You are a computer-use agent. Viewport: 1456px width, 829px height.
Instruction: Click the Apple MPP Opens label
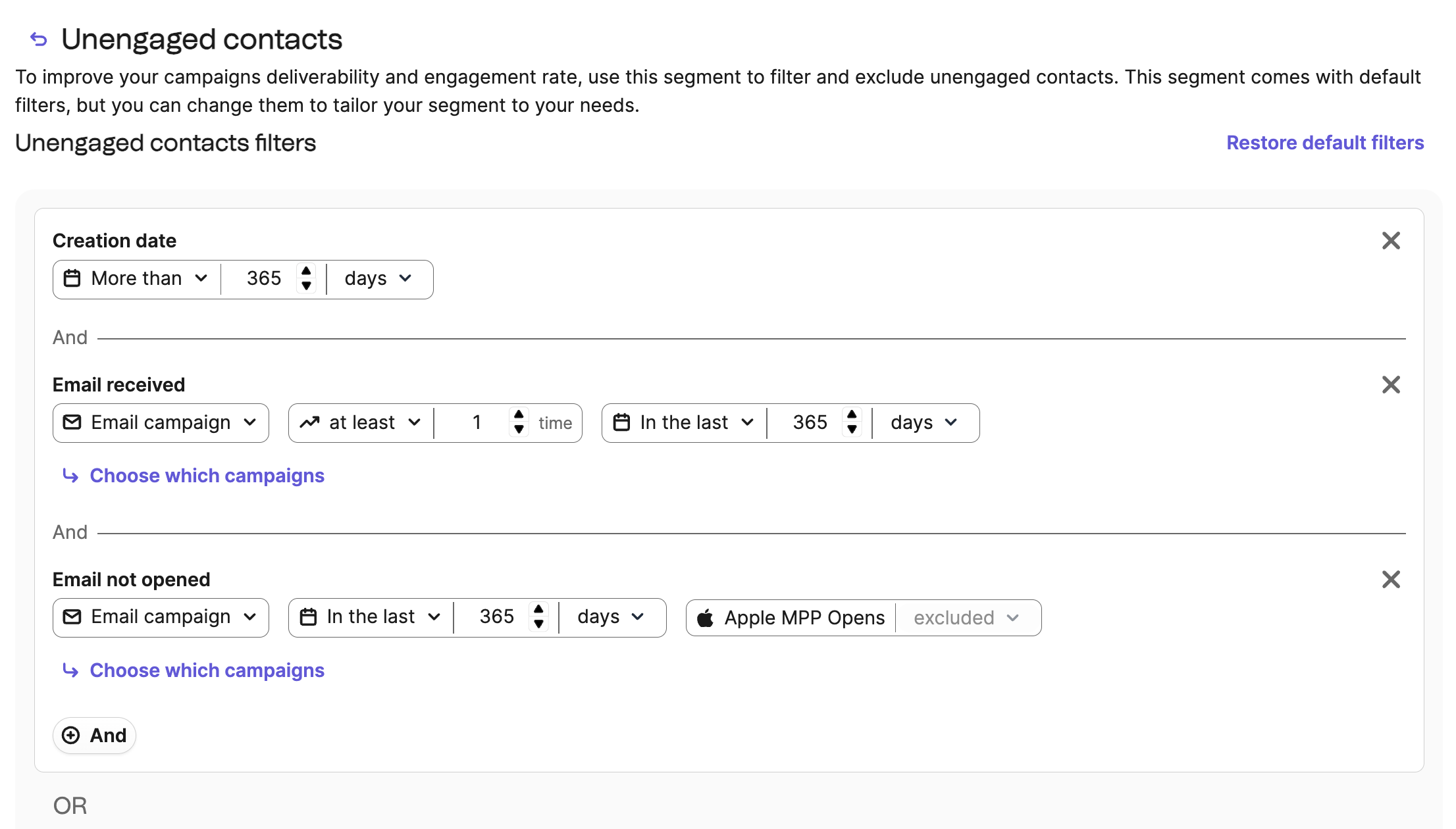coord(804,618)
